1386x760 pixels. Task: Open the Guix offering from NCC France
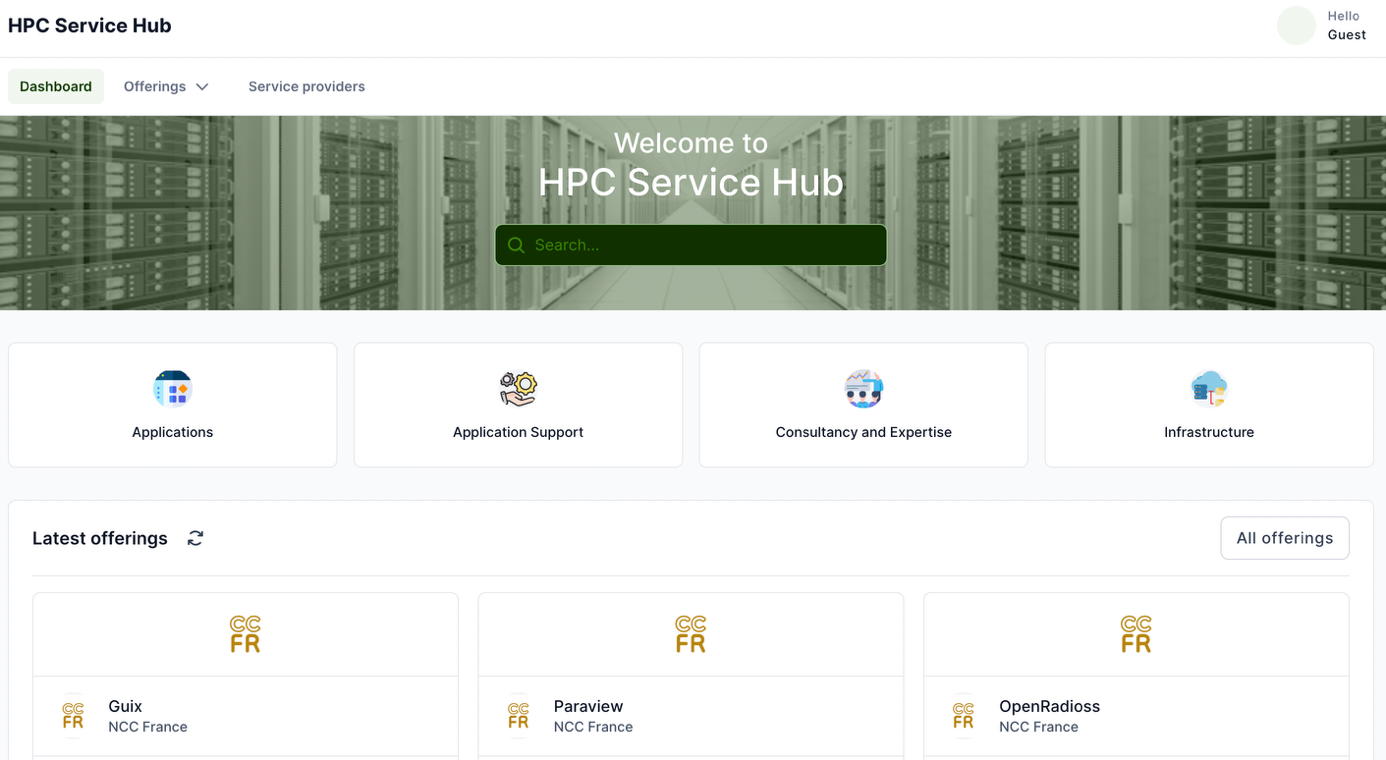click(125, 706)
